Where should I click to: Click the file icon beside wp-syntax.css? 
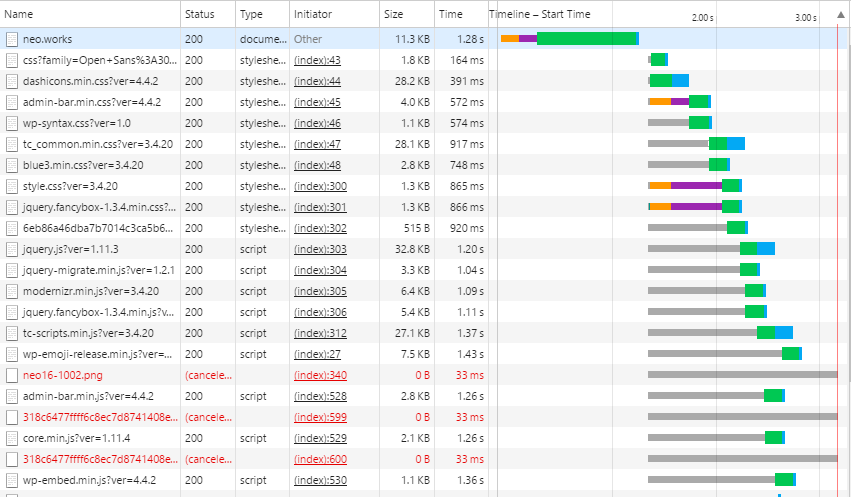tap(12, 123)
